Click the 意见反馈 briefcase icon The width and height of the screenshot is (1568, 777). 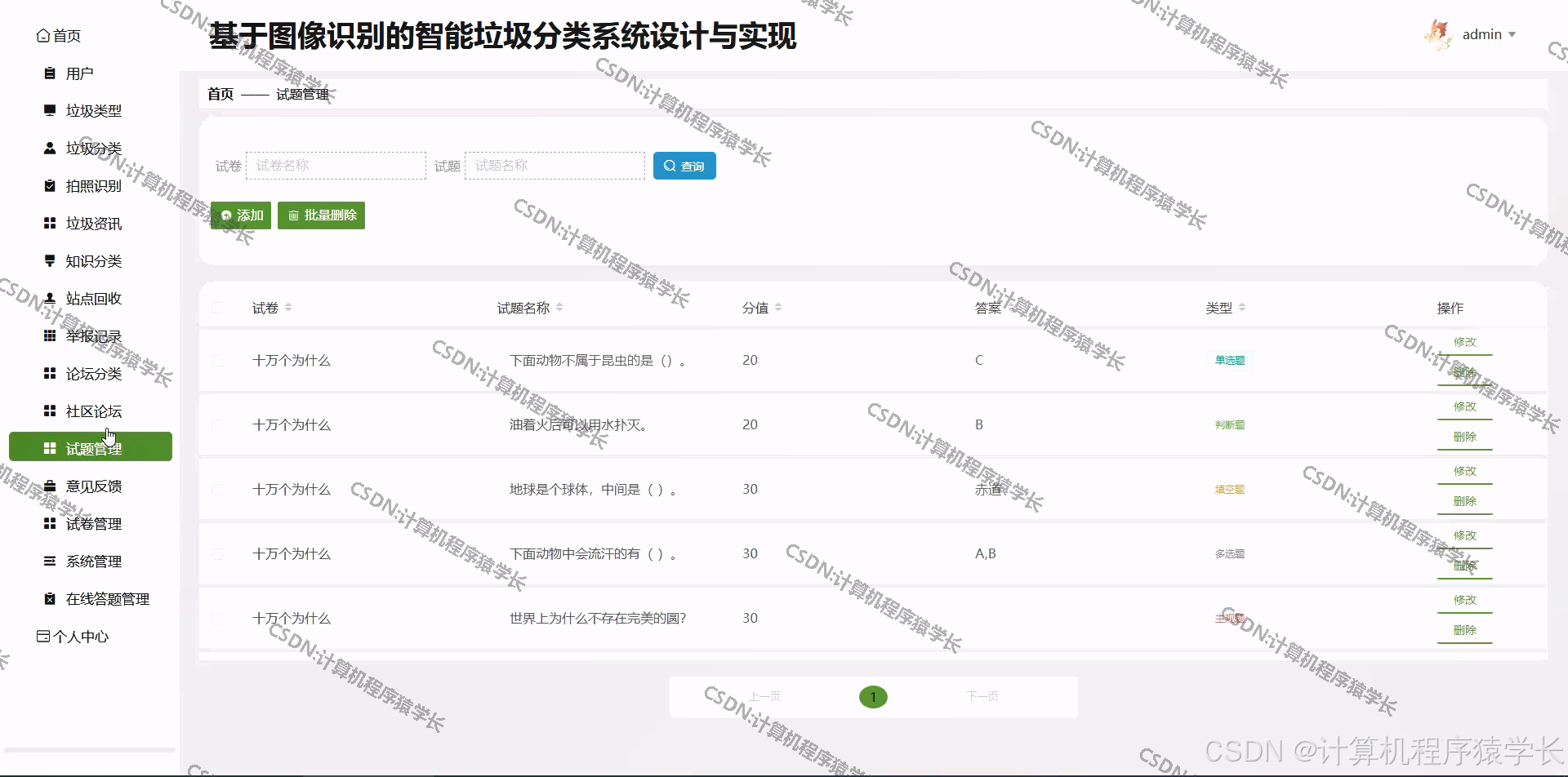pyautogui.click(x=50, y=486)
